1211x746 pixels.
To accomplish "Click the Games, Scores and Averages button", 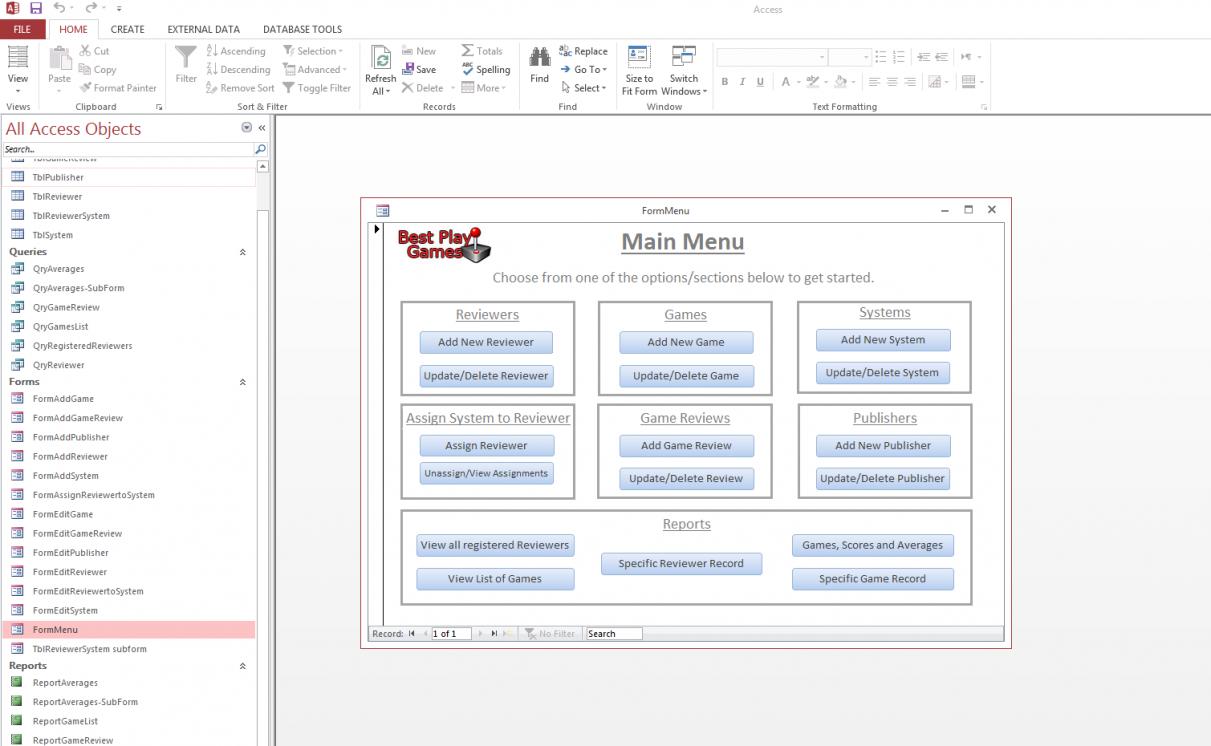I will 872,545.
